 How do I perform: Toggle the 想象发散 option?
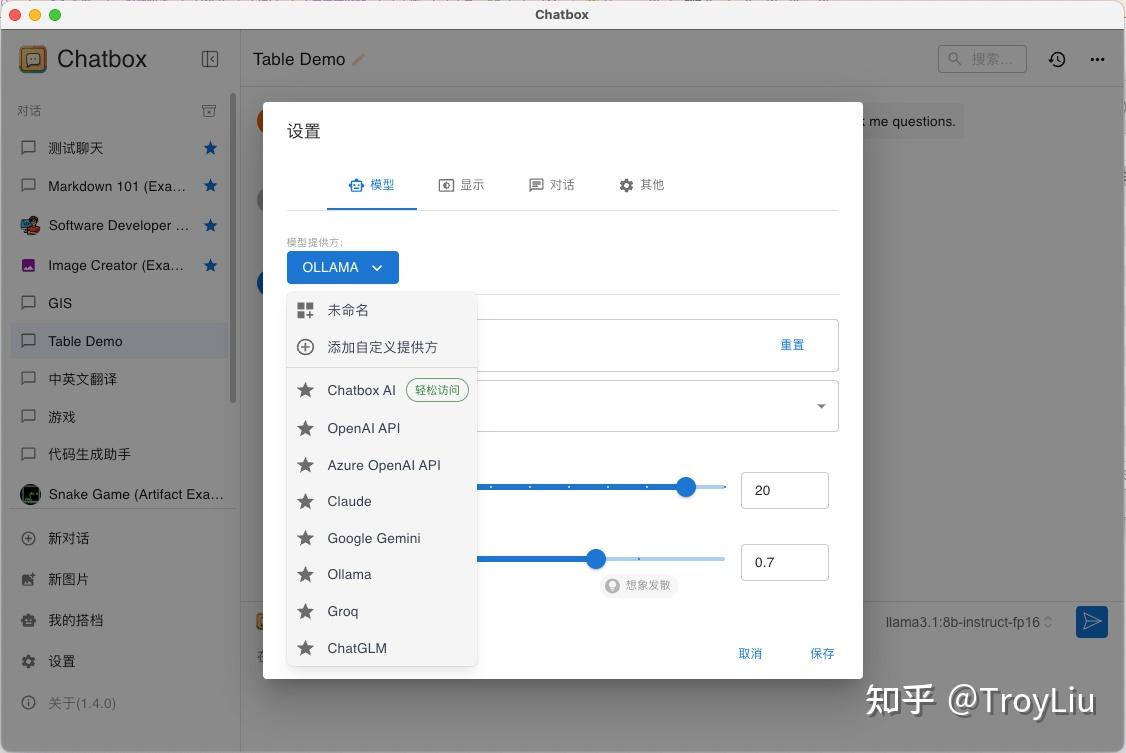point(638,585)
